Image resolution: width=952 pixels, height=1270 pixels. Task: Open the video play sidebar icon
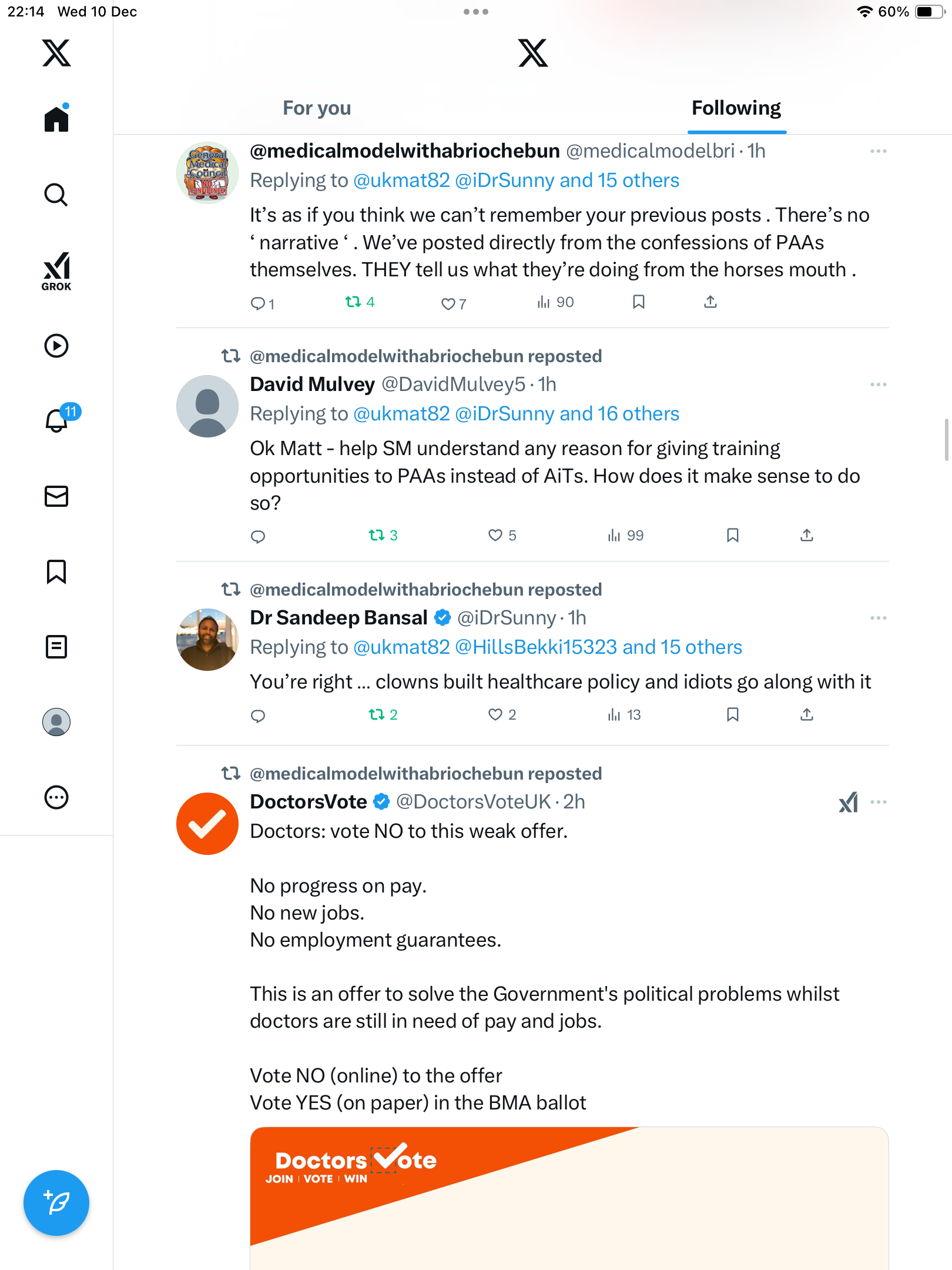click(56, 346)
